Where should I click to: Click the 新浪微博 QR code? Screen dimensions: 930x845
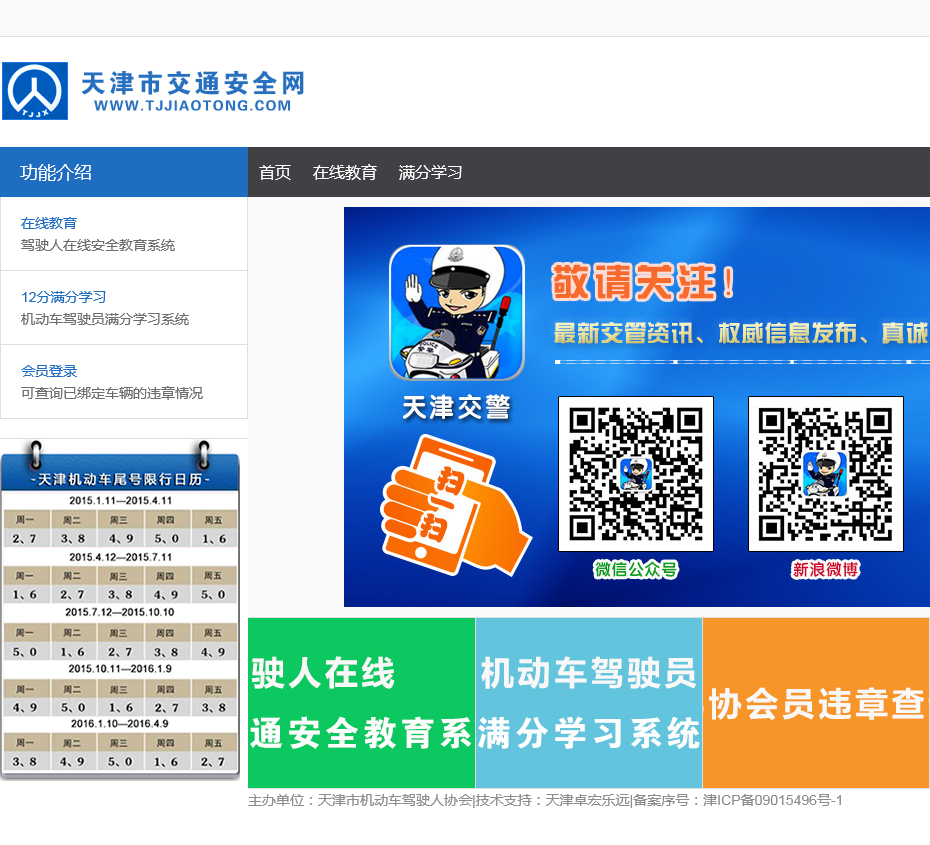826,474
